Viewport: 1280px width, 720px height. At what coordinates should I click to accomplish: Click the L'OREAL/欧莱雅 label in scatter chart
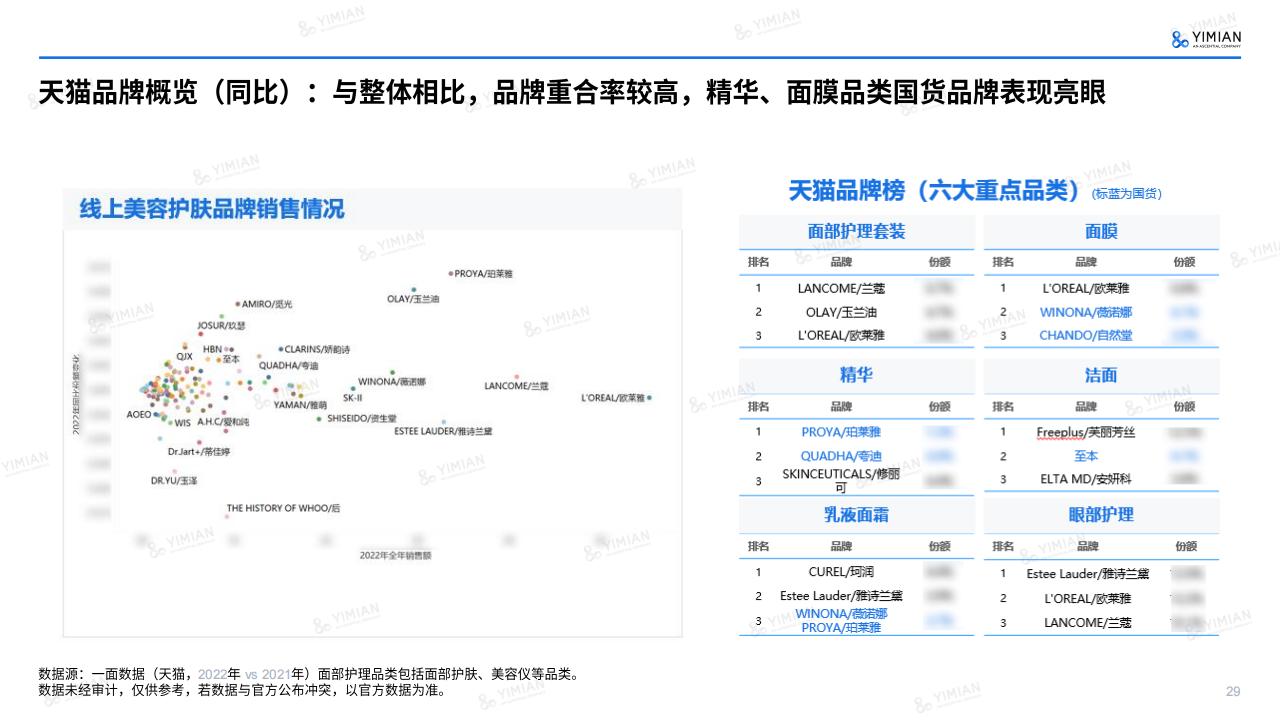pyautogui.click(x=612, y=398)
